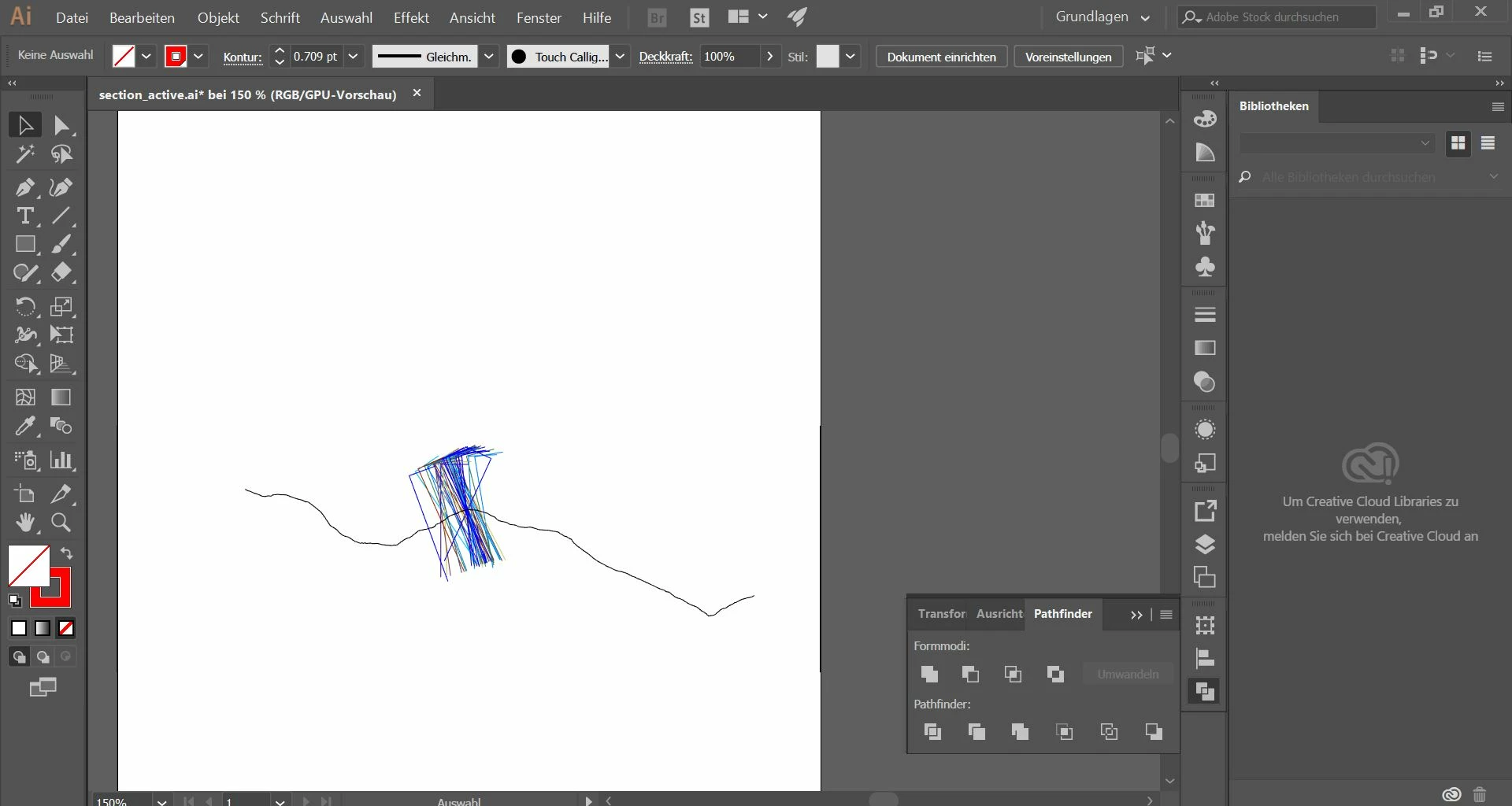Open the Fenster menu
Viewport: 1512px width, 806px height.
539,17
